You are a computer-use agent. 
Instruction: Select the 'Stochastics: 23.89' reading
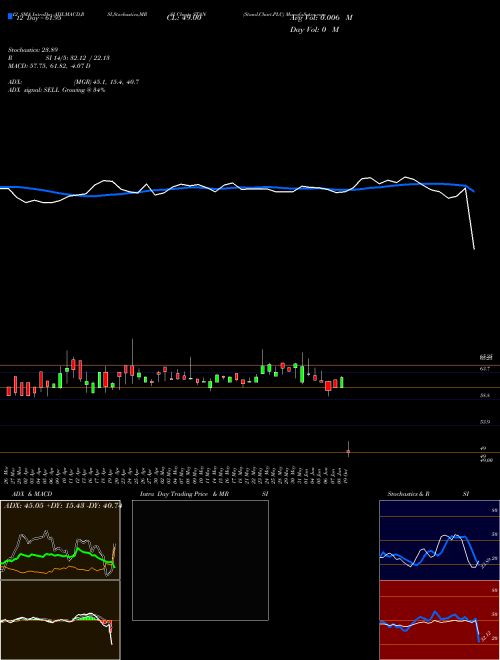tap(33, 50)
